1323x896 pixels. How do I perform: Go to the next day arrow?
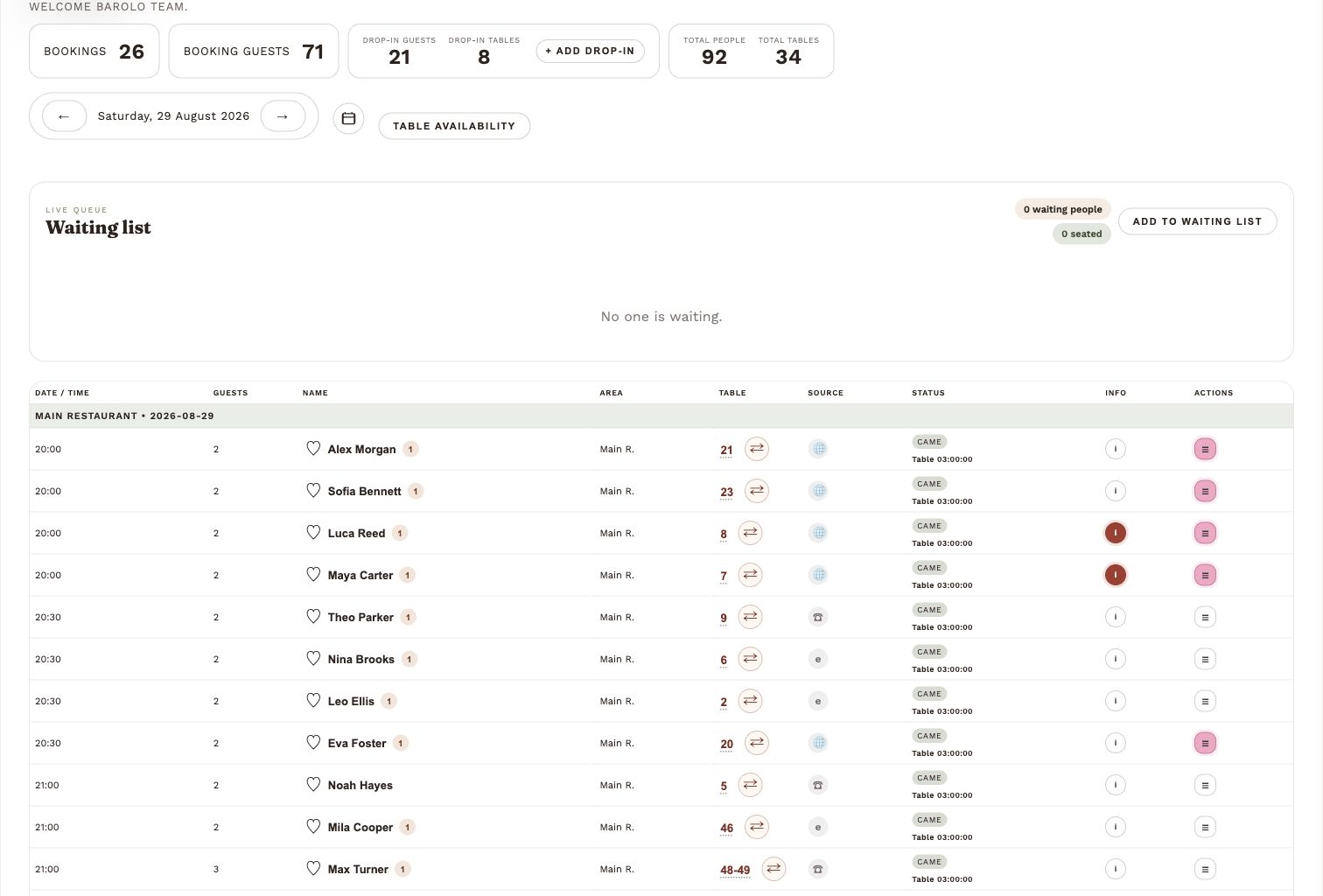coord(283,116)
